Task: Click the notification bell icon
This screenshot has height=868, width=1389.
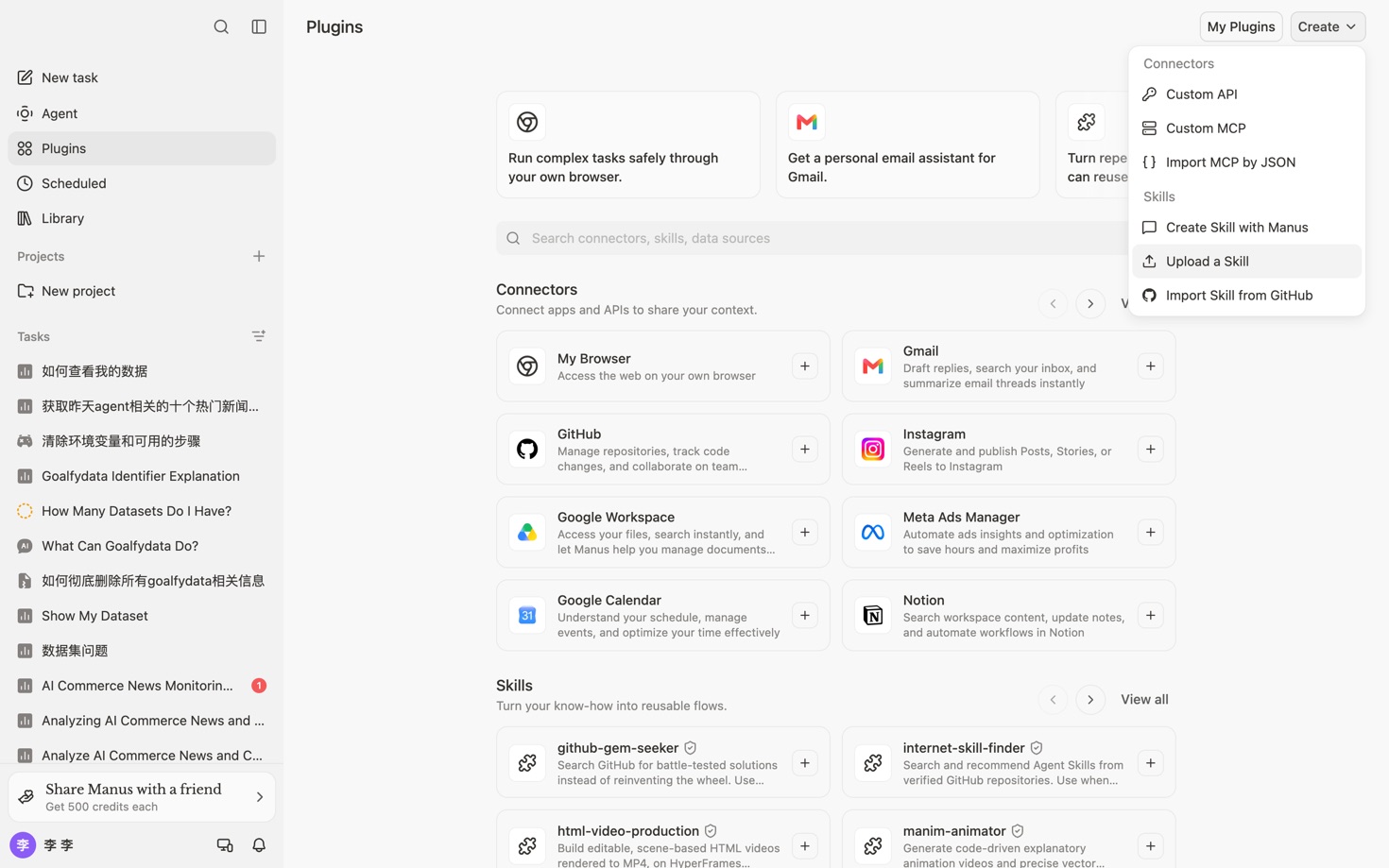Action: pyautogui.click(x=259, y=845)
